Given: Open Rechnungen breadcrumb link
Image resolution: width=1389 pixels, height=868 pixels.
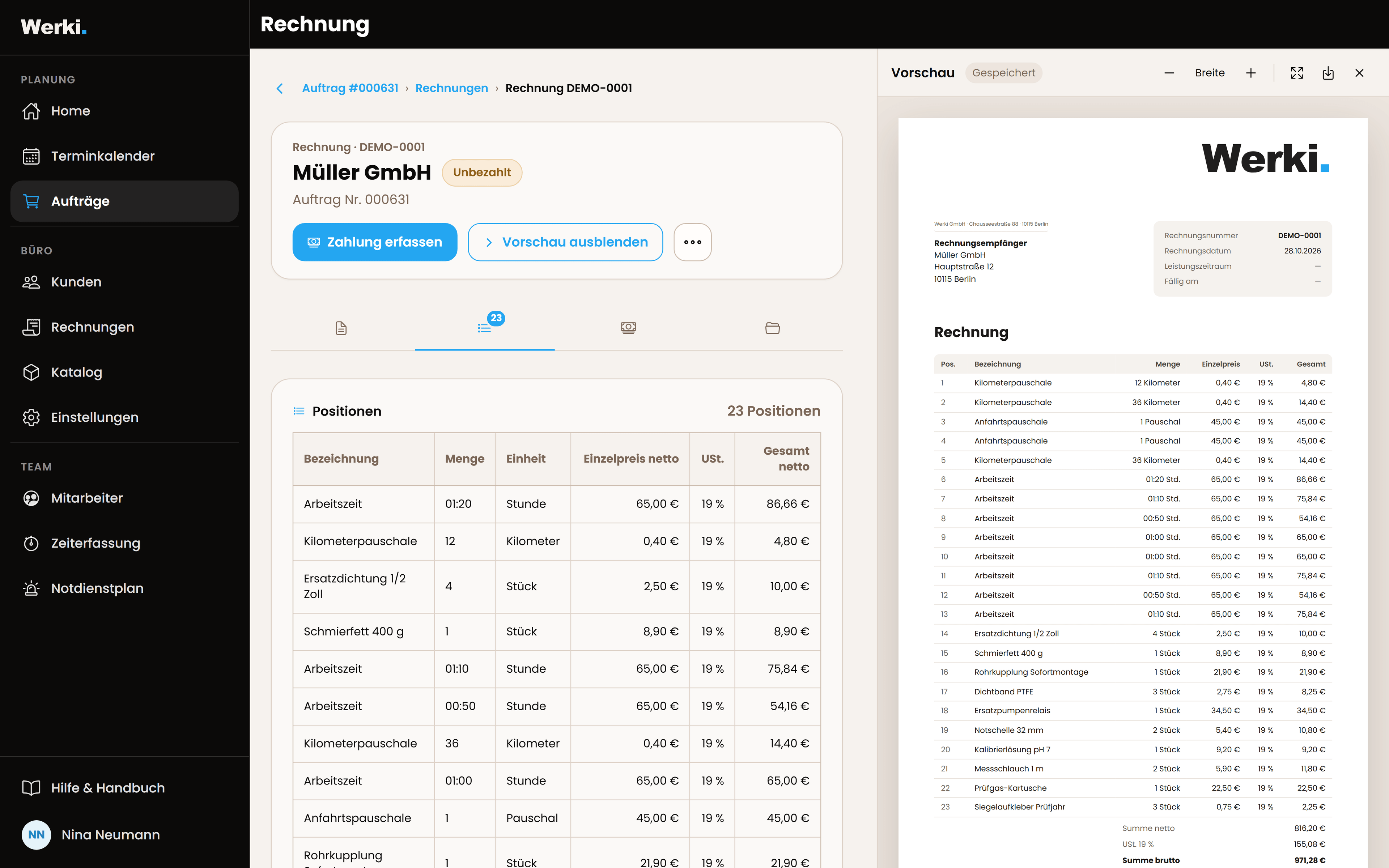Looking at the screenshot, I should tap(451, 88).
